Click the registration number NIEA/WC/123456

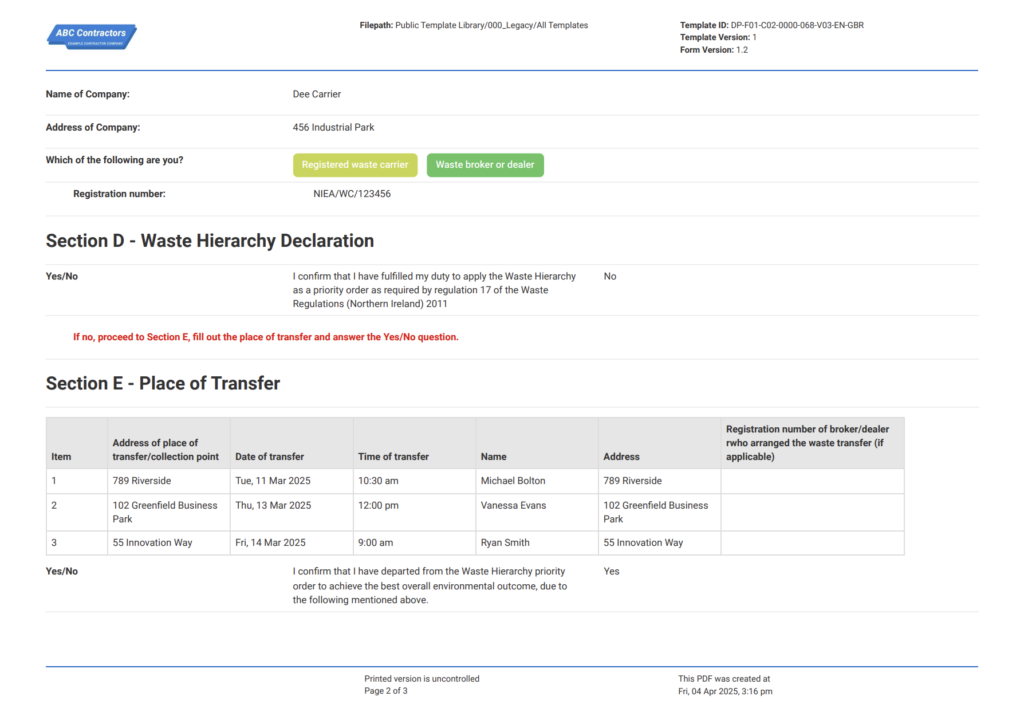point(352,194)
